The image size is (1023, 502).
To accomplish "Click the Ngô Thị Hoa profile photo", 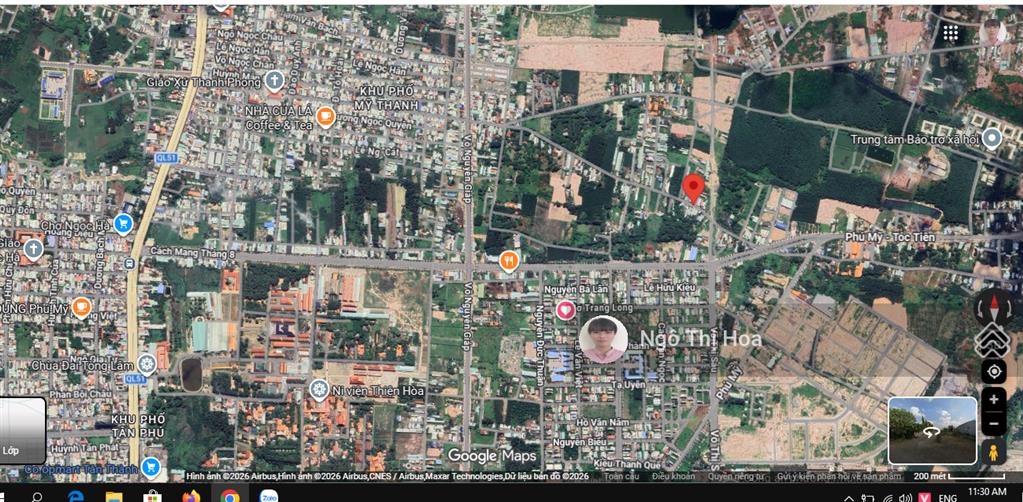I will pyautogui.click(x=603, y=340).
